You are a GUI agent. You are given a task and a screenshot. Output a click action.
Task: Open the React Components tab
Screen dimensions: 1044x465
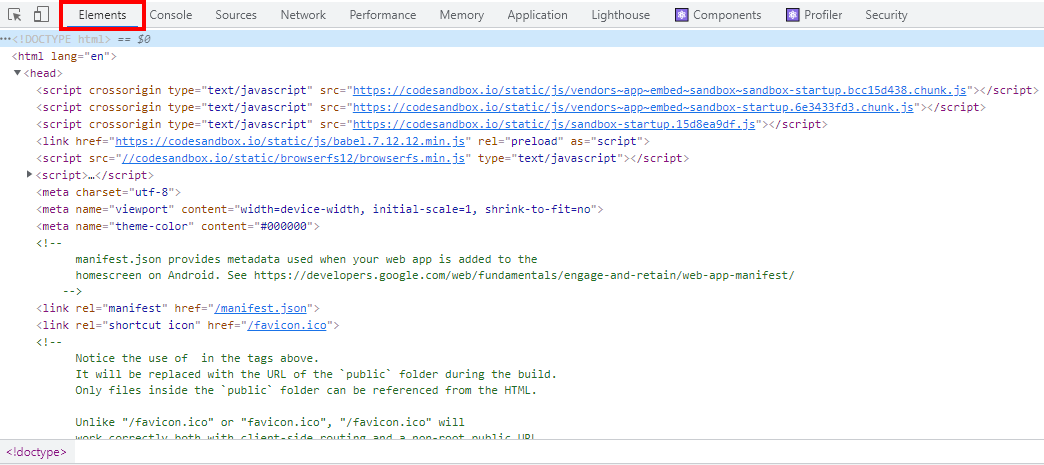pyautogui.click(x=718, y=15)
